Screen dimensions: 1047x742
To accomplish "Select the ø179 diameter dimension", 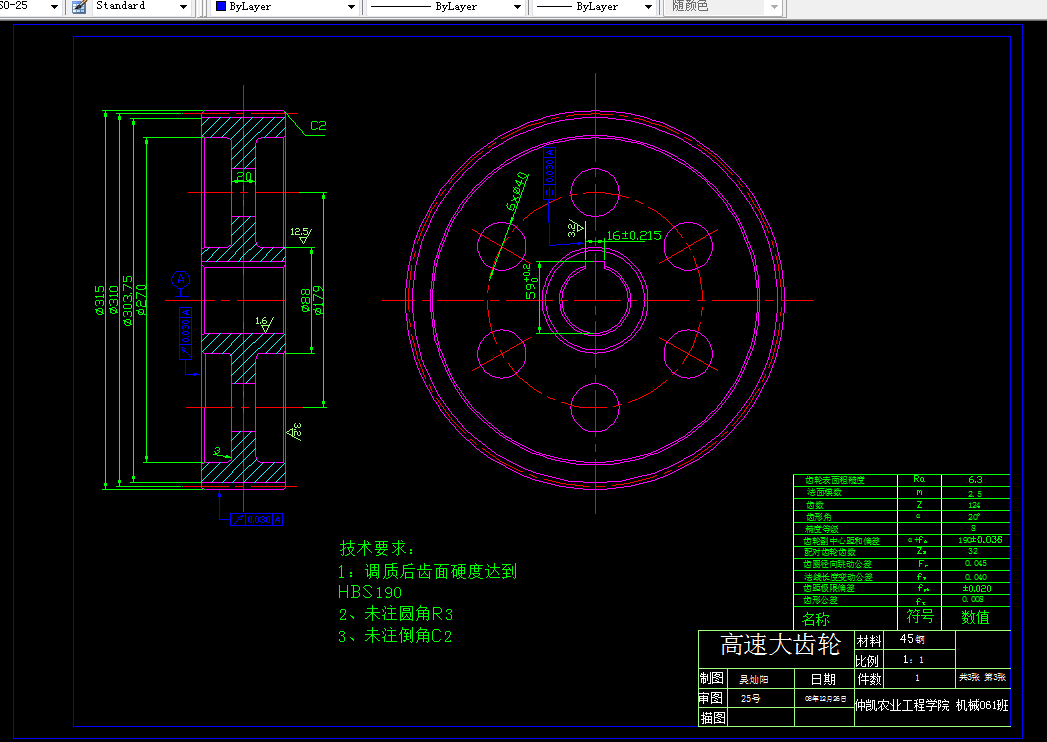I will [x=318, y=300].
